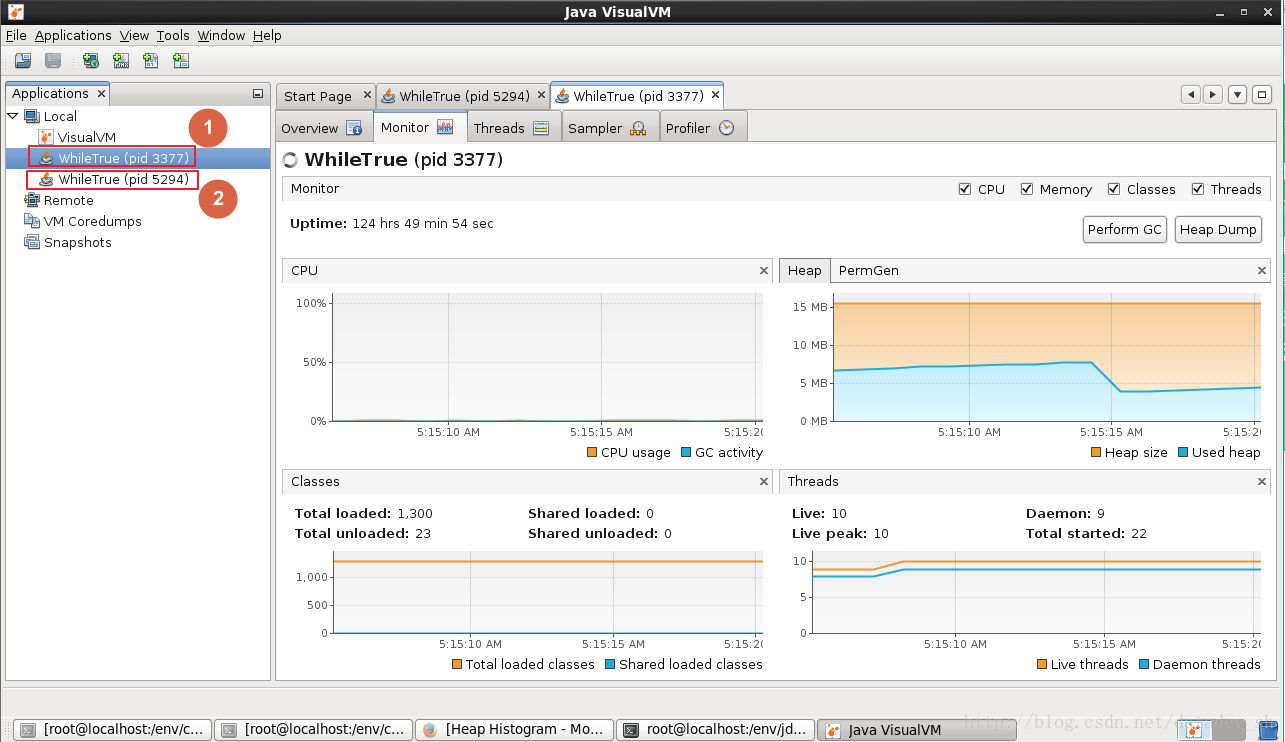Select the Heap tab
The image size is (1285, 742).
(x=805, y=270)
